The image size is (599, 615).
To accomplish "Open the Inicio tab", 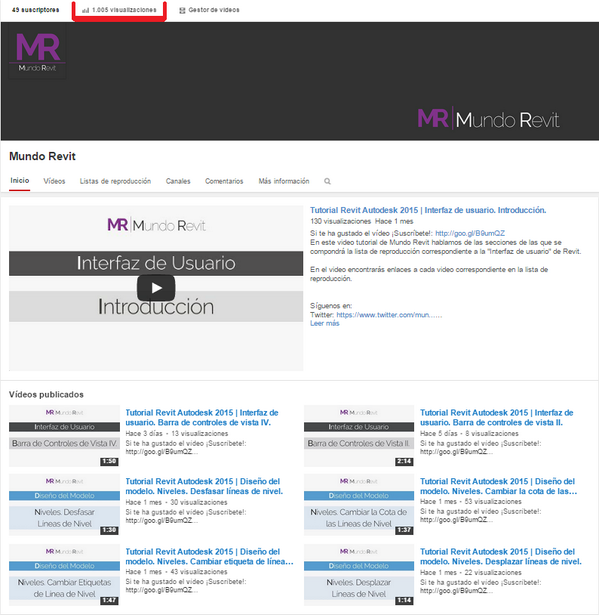I will (x=20, y=180).
